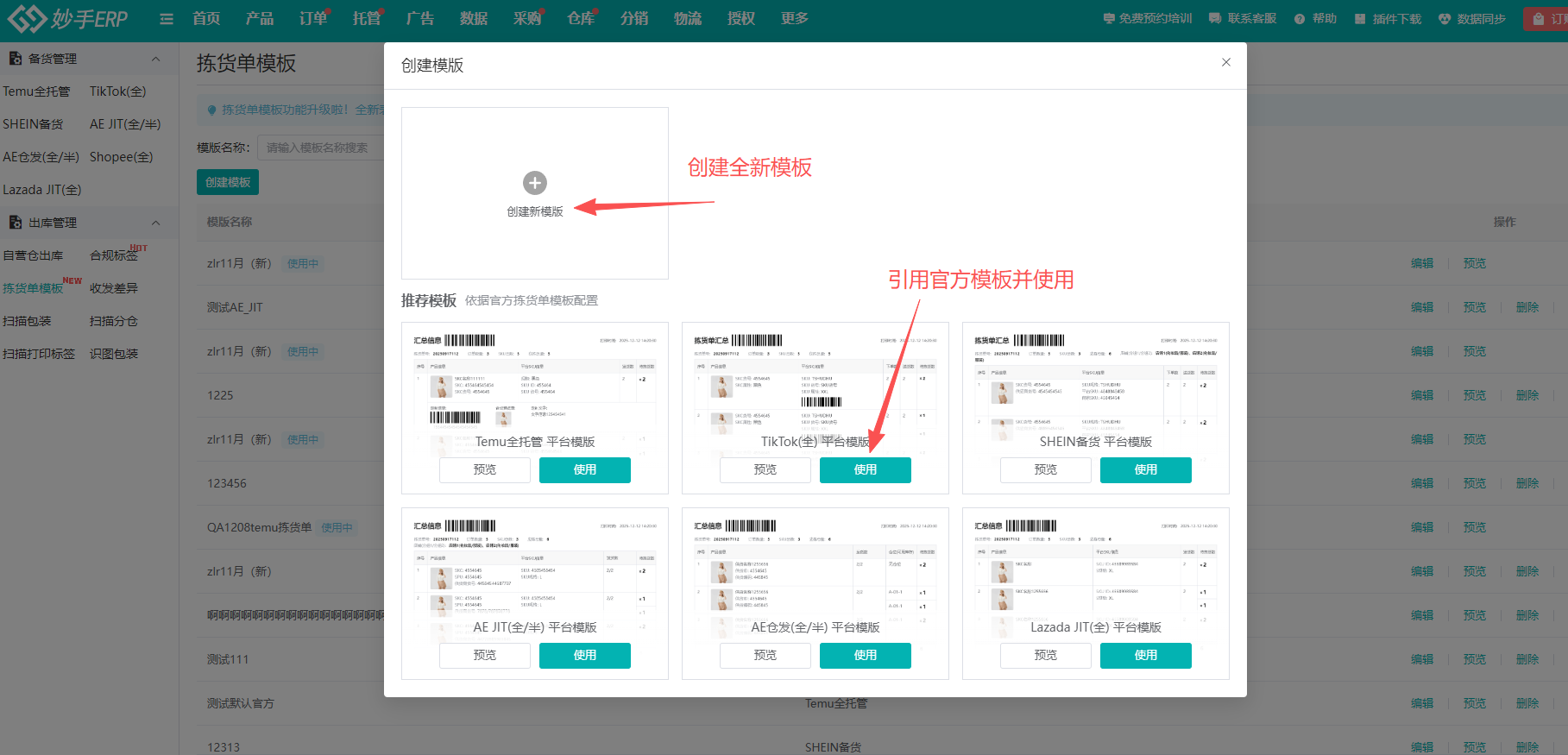Open 收发差异 in the sidebar
Screen dimensions: 1568x755
pos(114,288)
